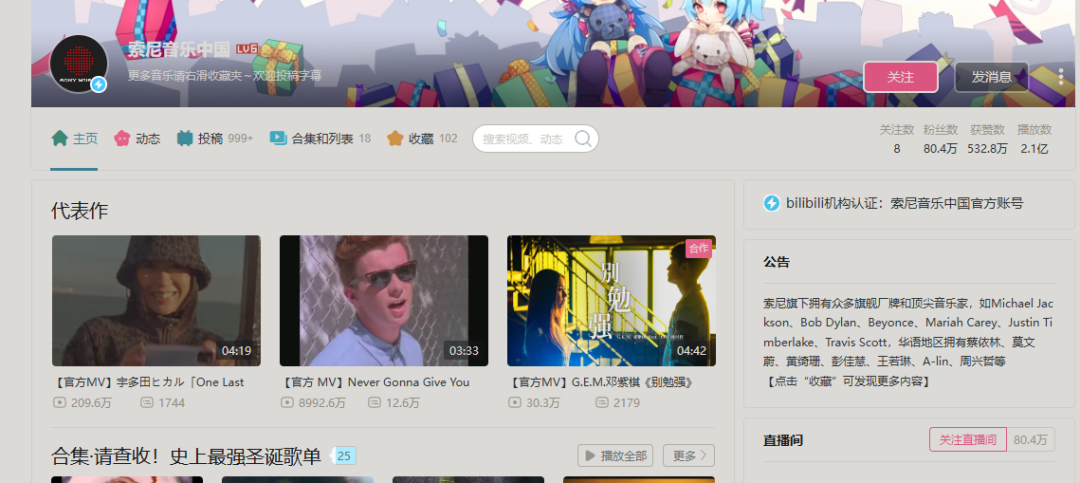
Task: Follow the account with 关注 button
Action: [900, 76]
